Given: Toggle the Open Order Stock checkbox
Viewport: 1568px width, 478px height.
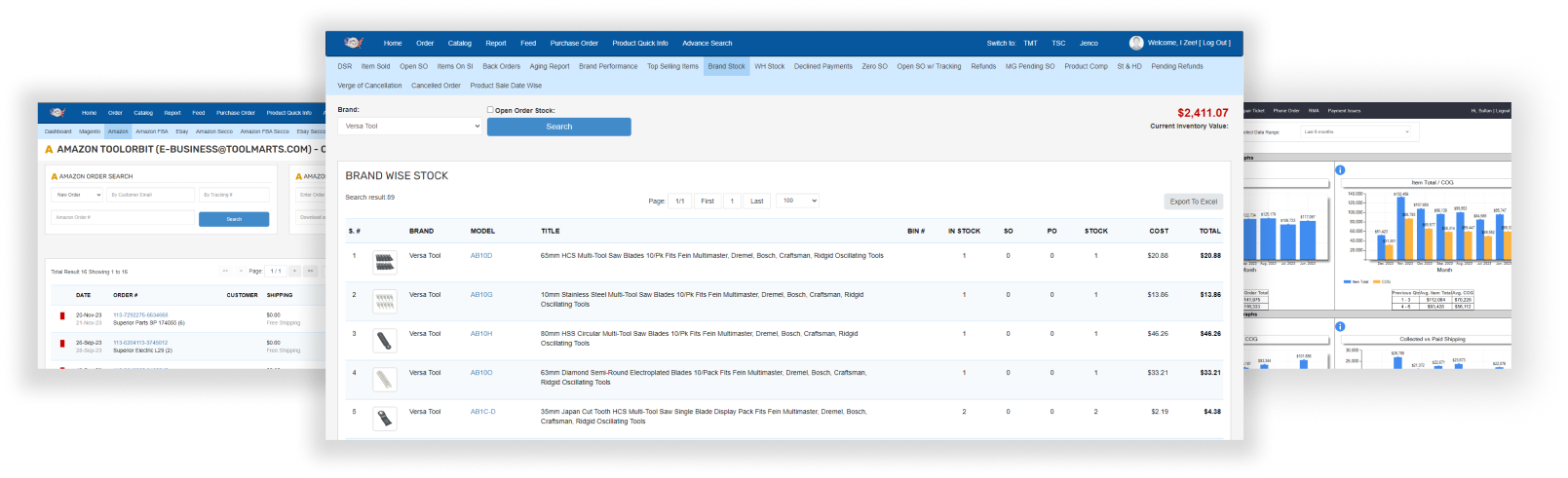Looking at the screenshot, I should tap(490, 110).
